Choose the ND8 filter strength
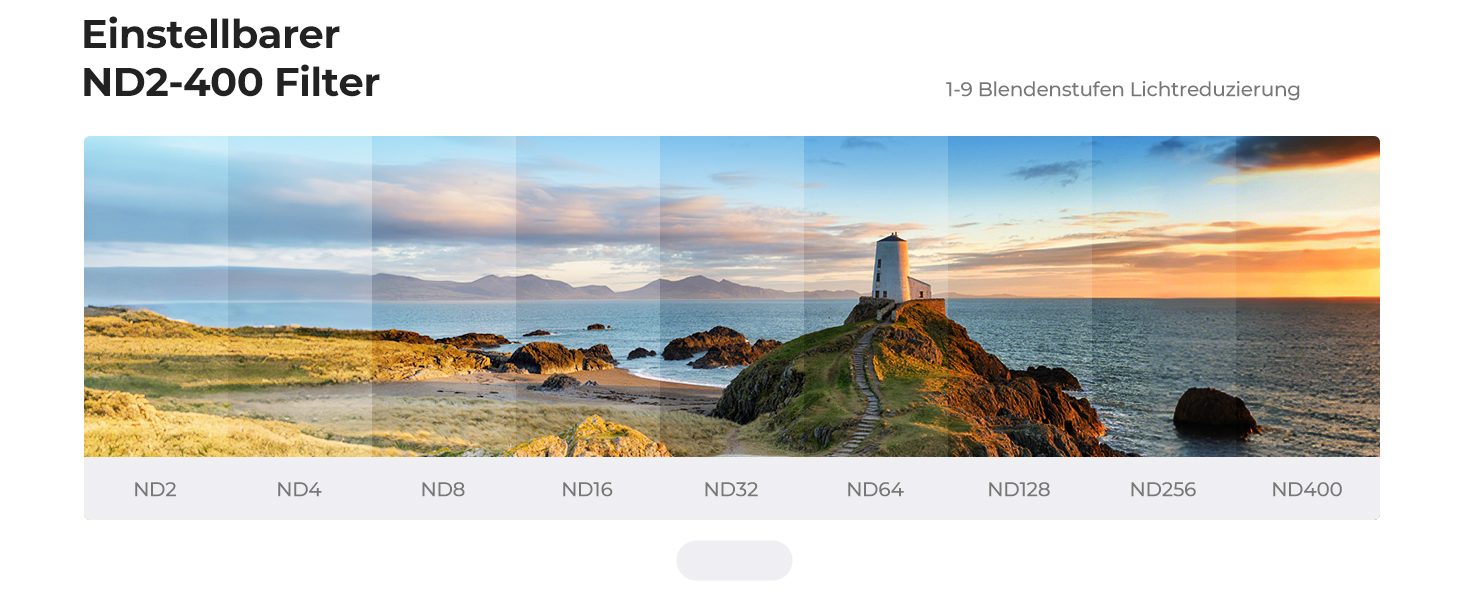The image size is (1464, 600). tap(443, 489)
